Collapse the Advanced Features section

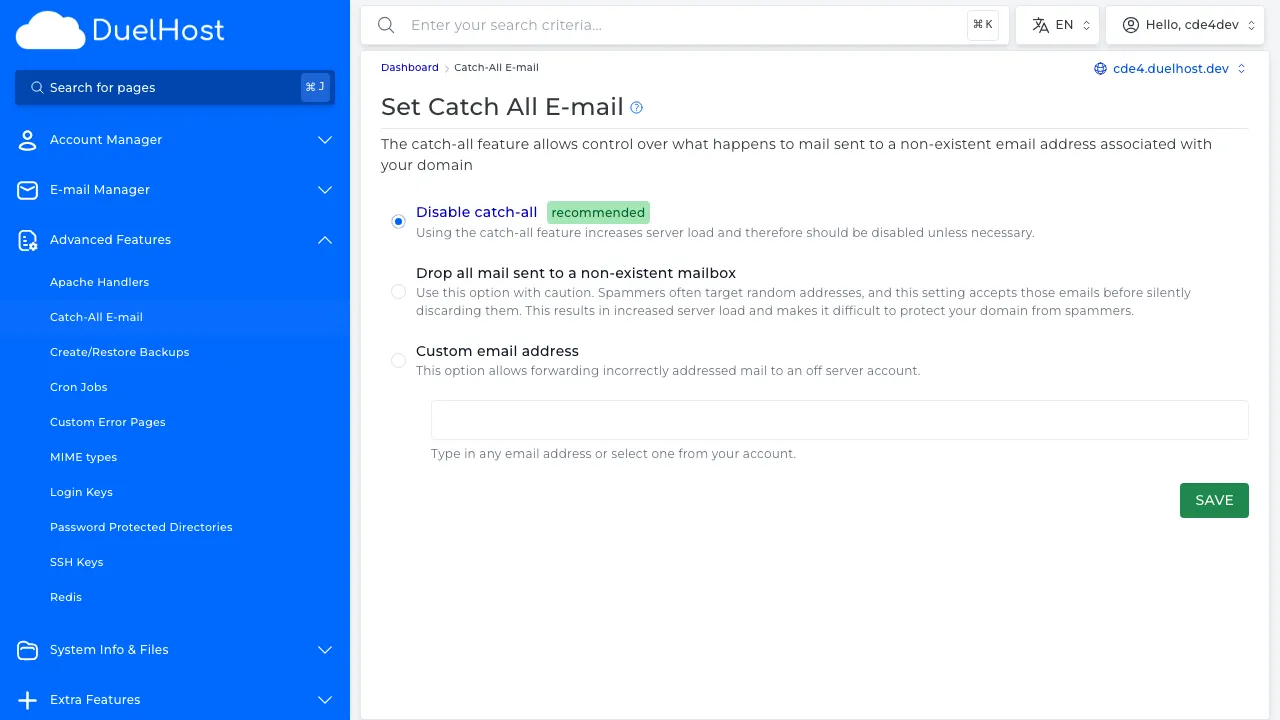point(324,240)
